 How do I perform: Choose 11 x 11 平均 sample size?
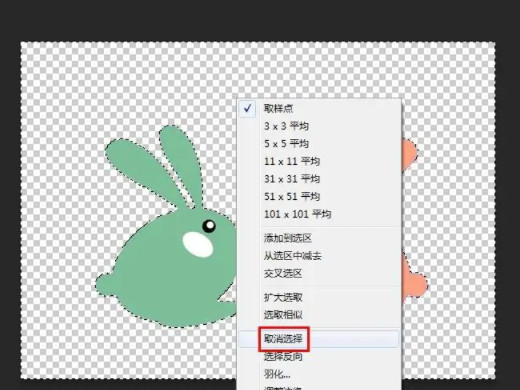319,161
